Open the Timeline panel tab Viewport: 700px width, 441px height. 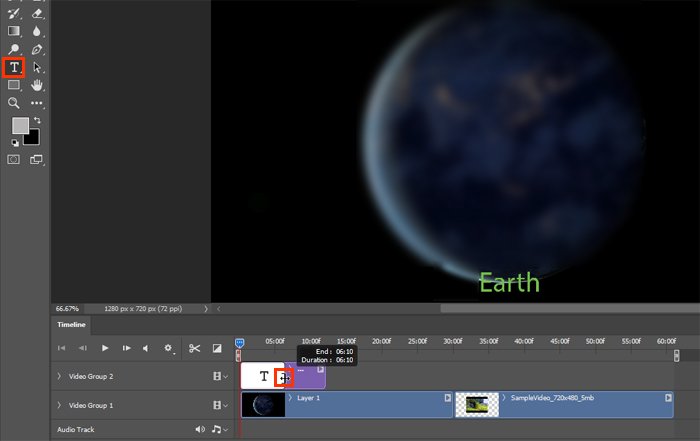(x=71, y=325)
